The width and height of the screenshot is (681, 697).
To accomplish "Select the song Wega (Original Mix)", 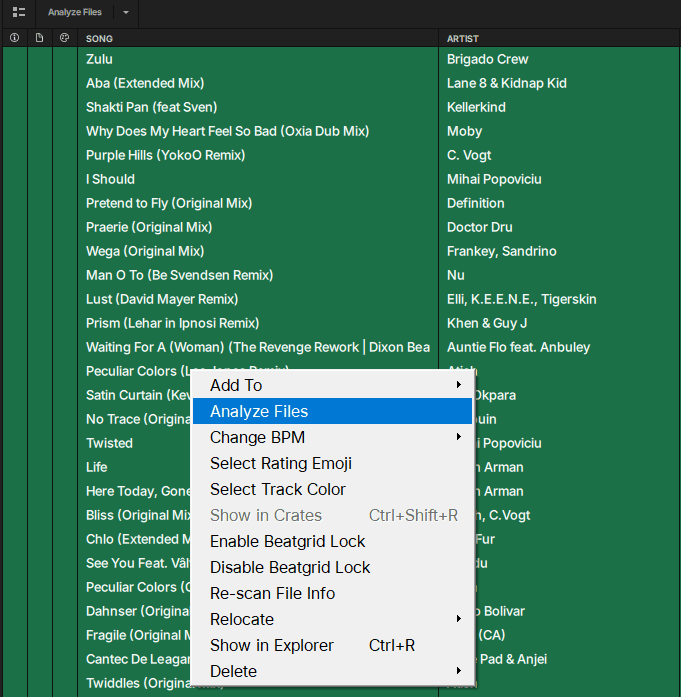I will (145, 251).
